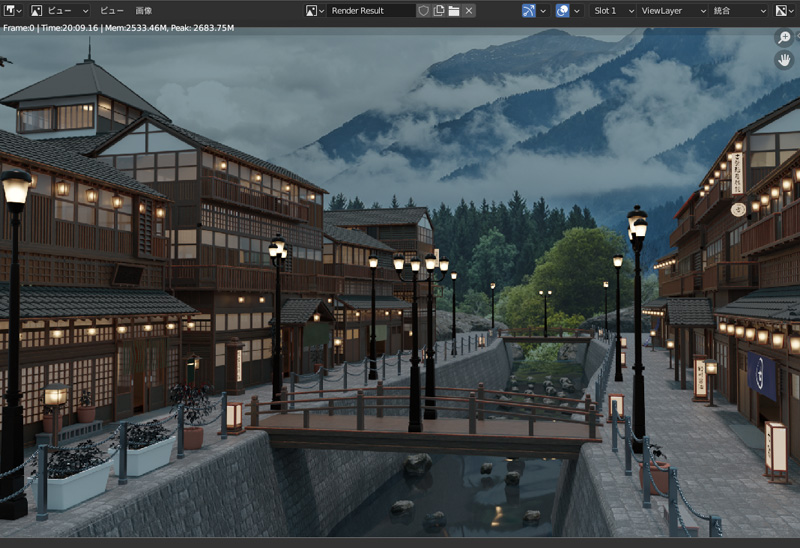Screen dimensions: 800x548
Task: Click the hand pan gizmo icon
Action: 784,60
